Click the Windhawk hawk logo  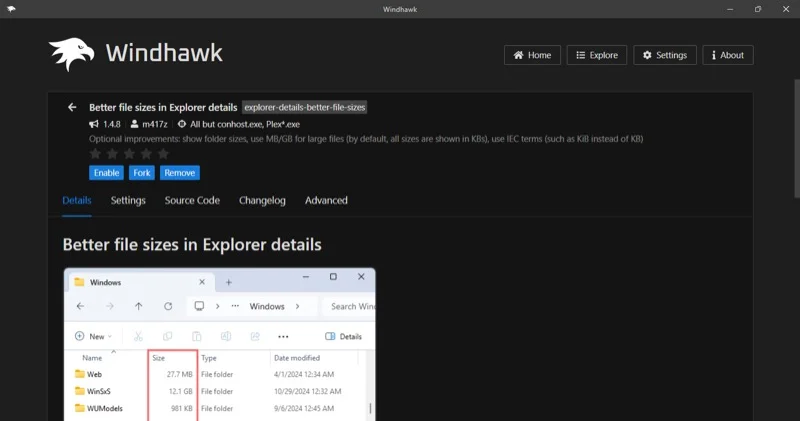click(71, 54)
